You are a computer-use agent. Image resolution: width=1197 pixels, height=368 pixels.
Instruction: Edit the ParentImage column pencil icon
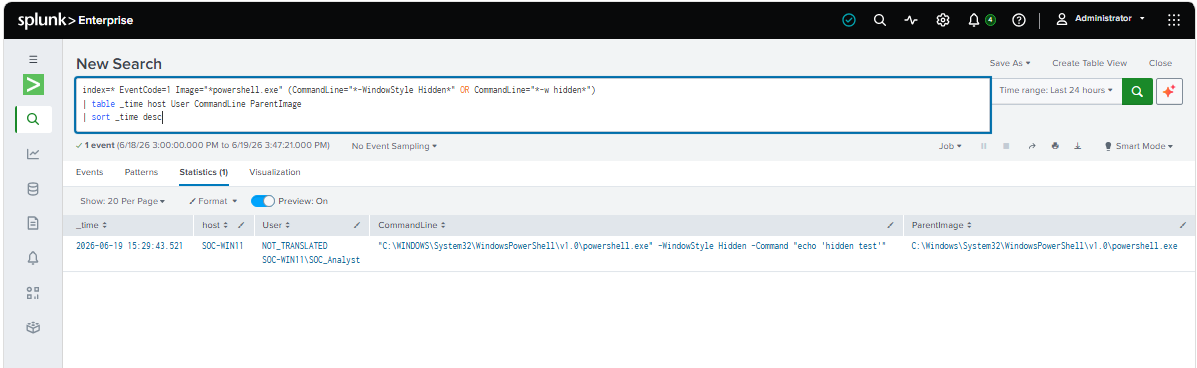(1182, 226)
